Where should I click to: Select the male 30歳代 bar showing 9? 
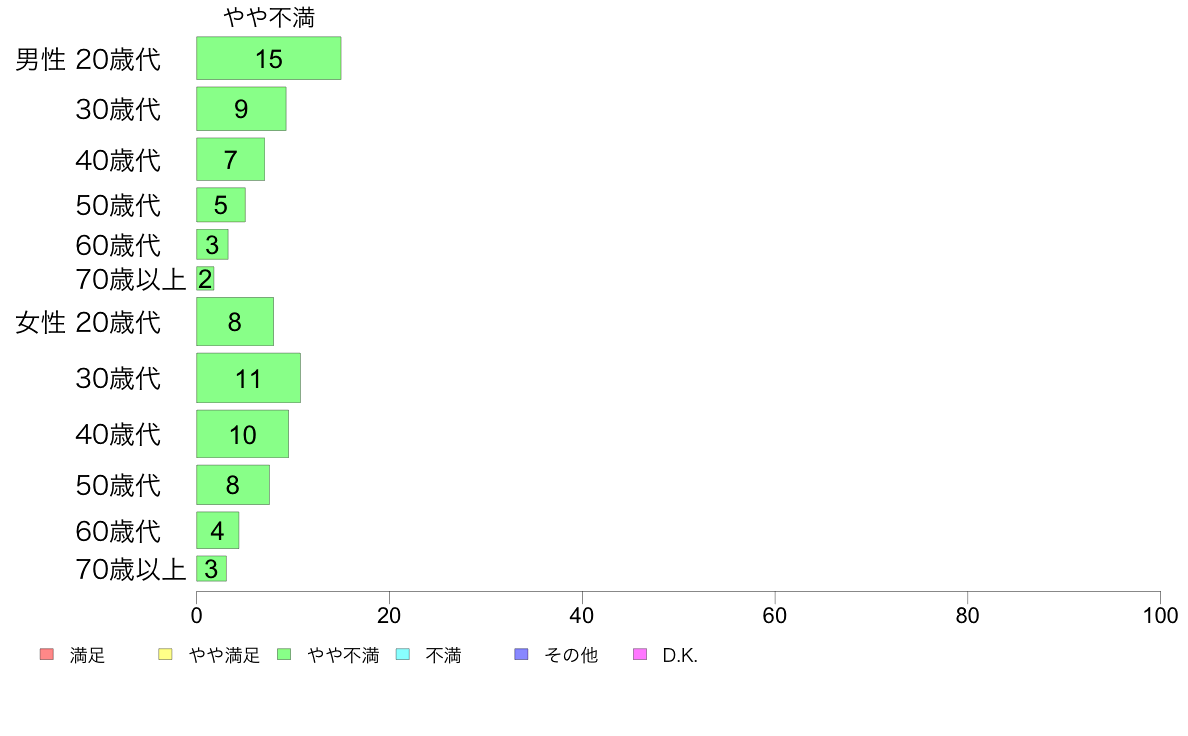tap(241, 109)
